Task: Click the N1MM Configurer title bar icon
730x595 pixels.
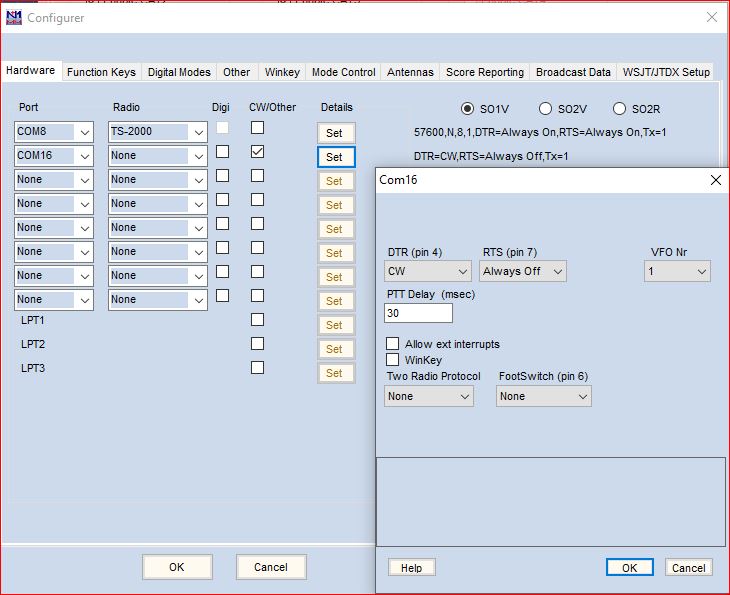Action: (x=14, y=17)
